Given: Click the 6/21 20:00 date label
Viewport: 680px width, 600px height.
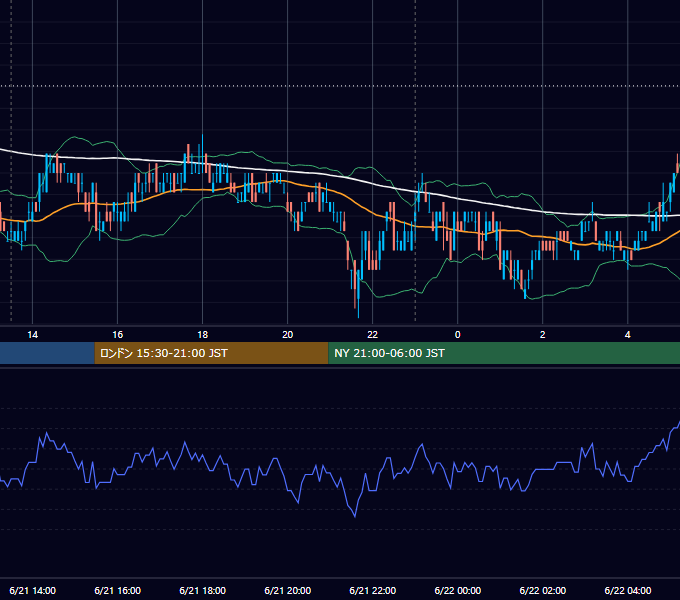Looking at the screenshot, I should pyautogui.click(x=288, y=590).
